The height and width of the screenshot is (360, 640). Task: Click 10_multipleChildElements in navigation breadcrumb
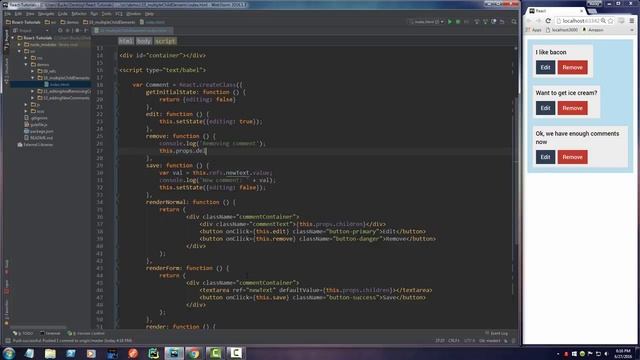tap(109, 22)
